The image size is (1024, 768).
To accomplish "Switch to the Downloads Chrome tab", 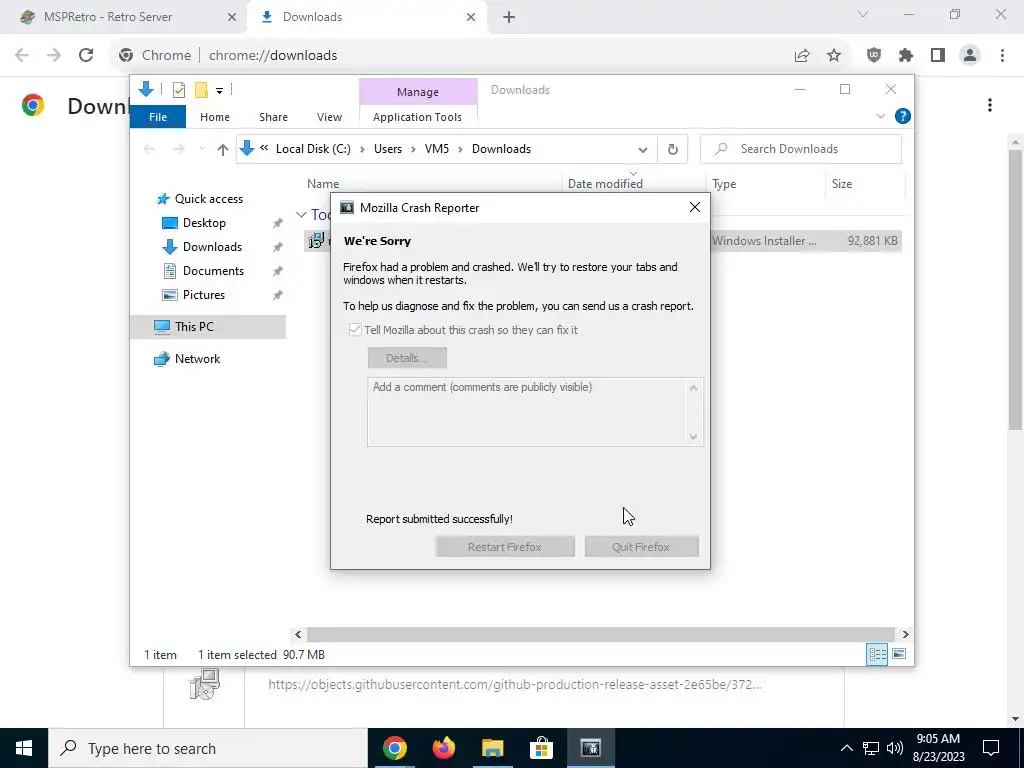I will [366, 17].
